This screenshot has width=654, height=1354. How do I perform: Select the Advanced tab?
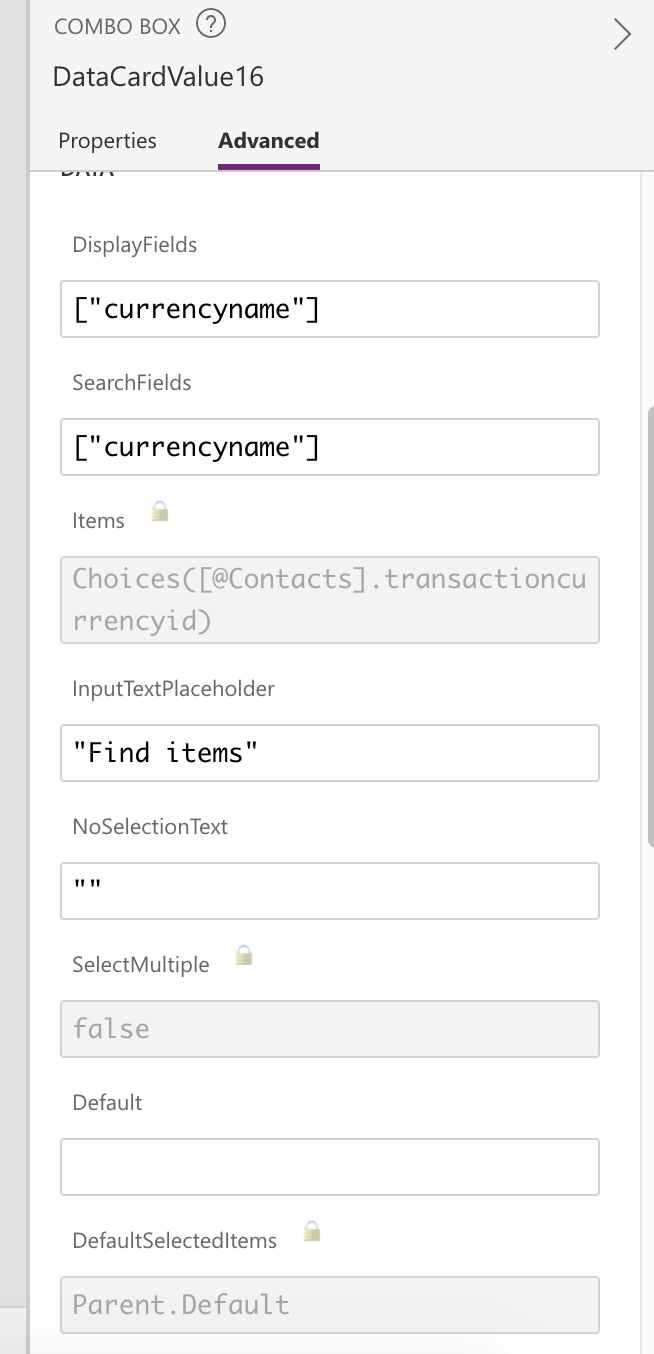[268, 141]
